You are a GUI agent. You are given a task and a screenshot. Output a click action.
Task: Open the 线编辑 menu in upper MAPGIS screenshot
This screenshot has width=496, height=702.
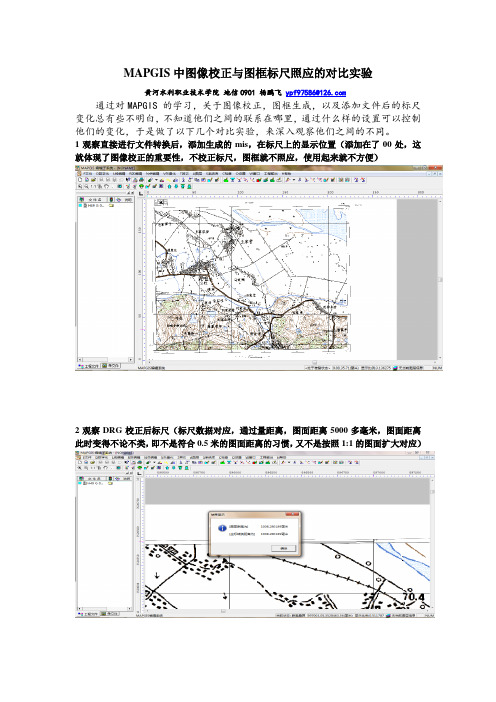[x=119, y=174]
